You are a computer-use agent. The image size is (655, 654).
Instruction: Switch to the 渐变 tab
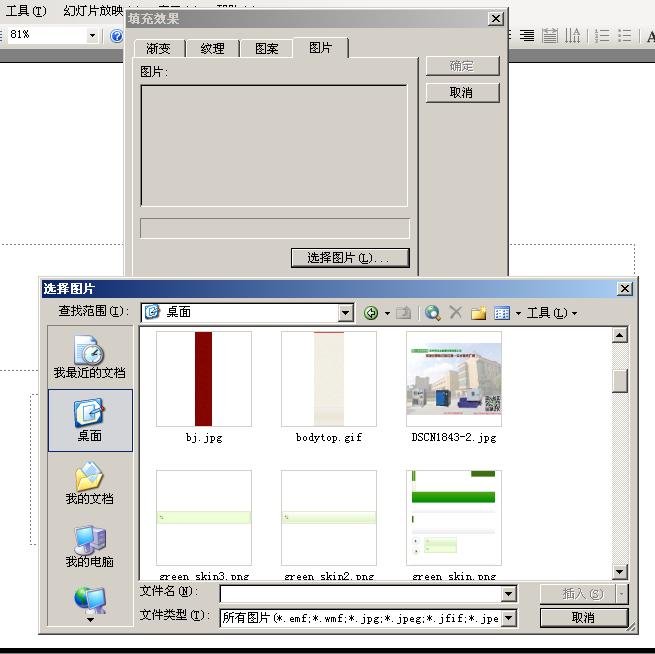tap(158, 48)
